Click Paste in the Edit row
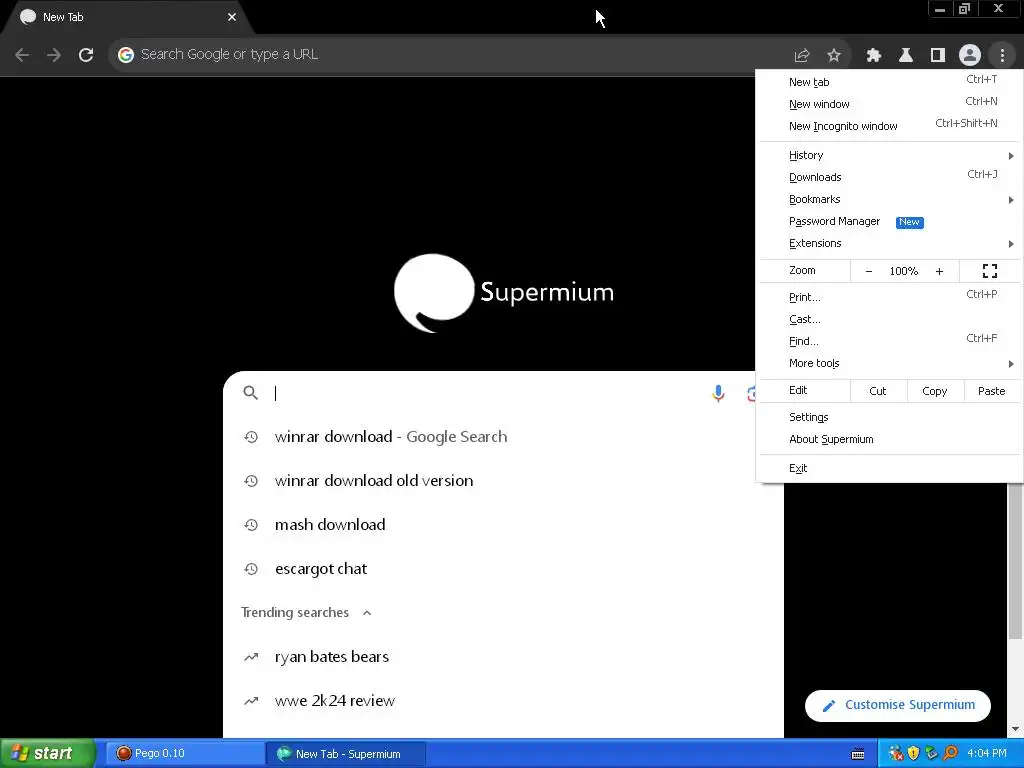 (x=991, y=391)
